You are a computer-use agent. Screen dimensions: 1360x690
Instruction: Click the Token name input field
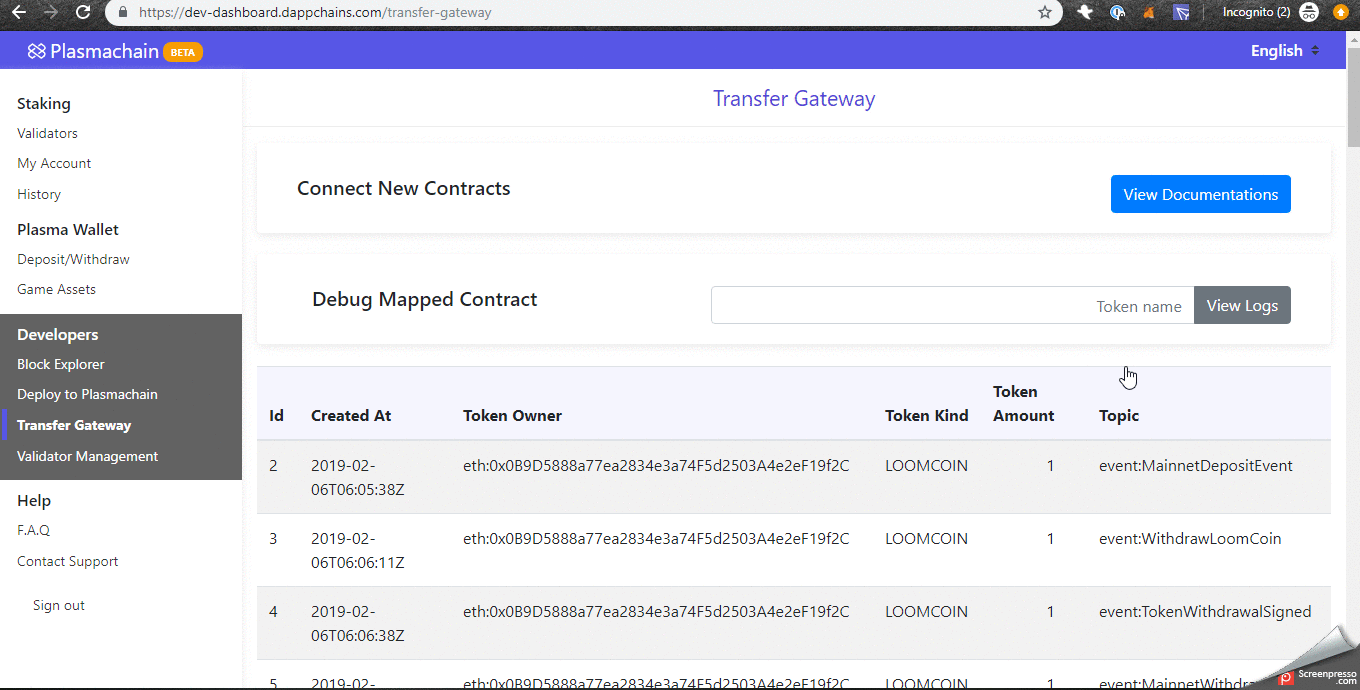point(950,305)
